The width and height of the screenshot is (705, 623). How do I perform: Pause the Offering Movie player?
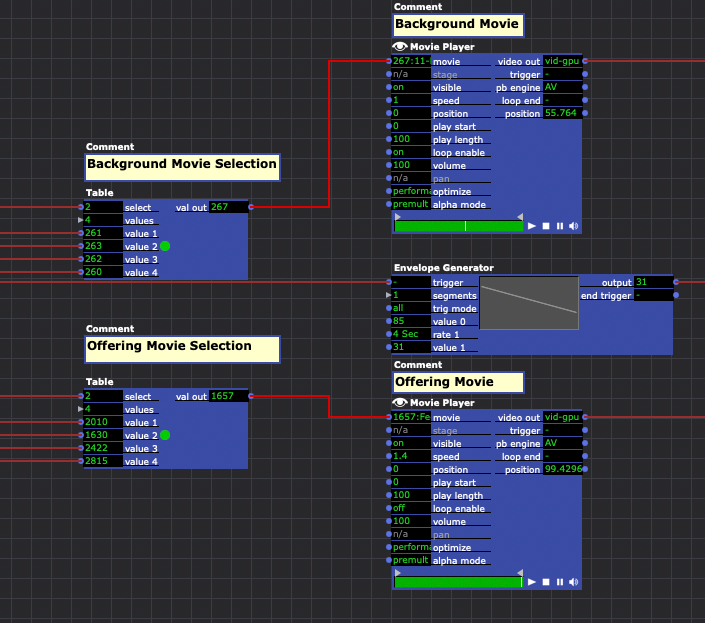[559, 582]
